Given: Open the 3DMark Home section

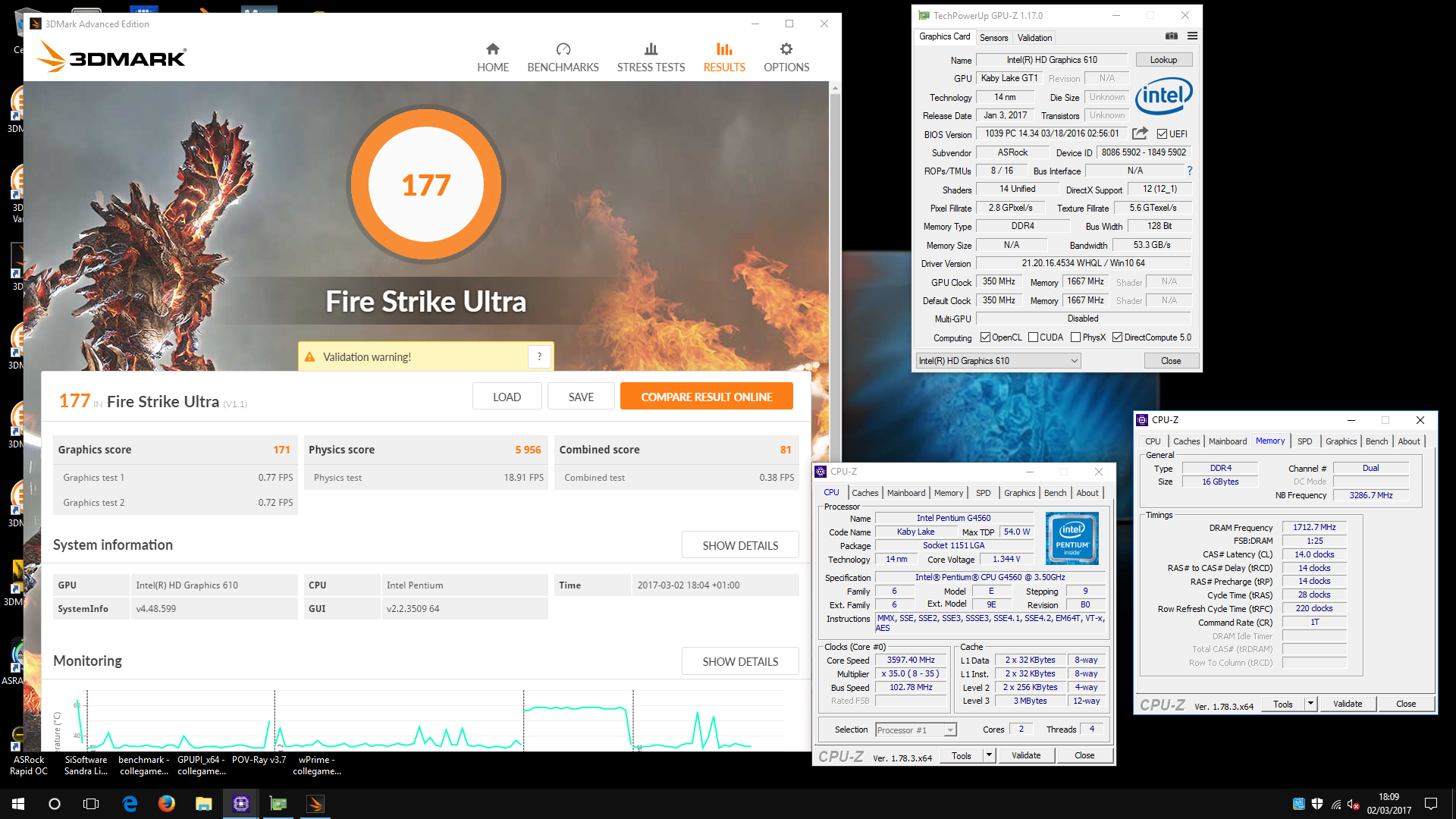Looking at the screenshot, I should (x=493, y=58).
